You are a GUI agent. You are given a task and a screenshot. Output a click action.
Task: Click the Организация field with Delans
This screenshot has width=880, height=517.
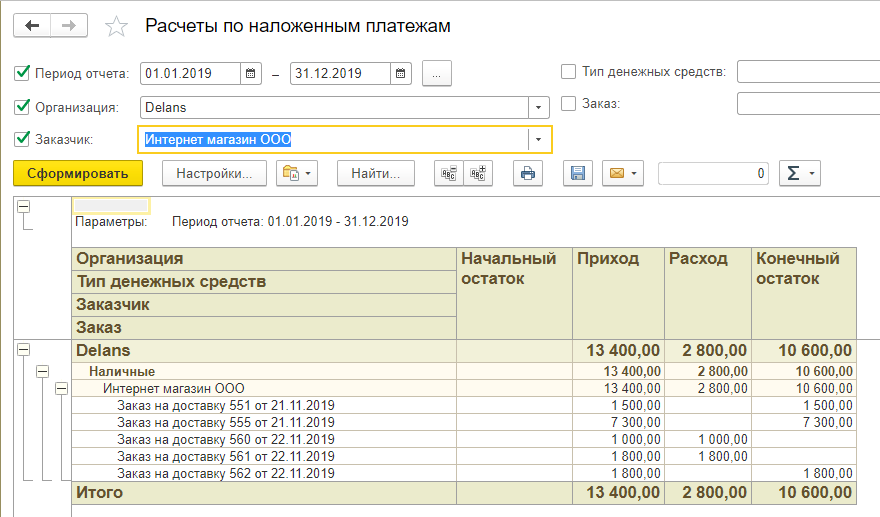click(x=334, y=107)
